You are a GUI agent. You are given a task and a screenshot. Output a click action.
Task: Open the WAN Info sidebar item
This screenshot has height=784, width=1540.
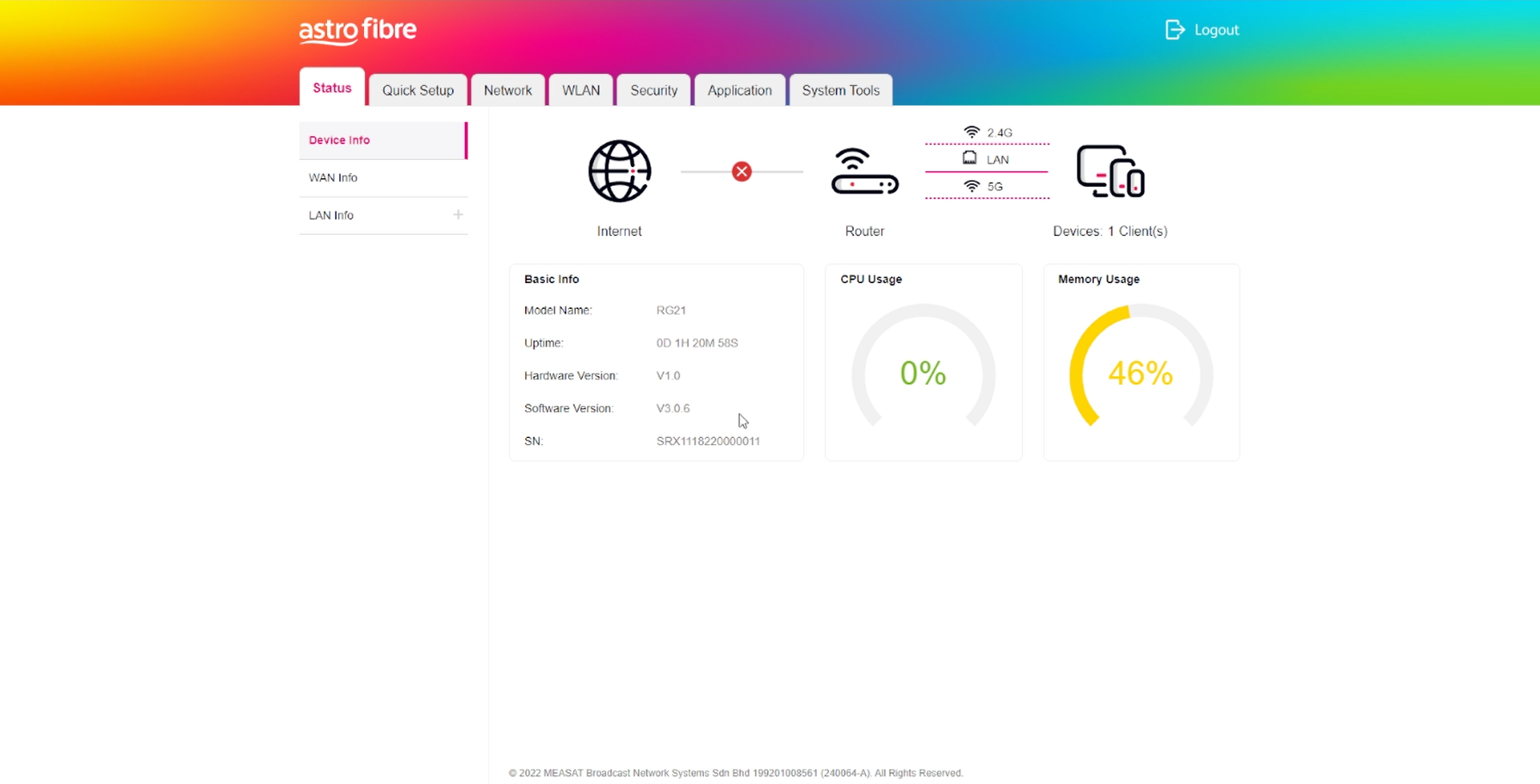pos(333,177)
